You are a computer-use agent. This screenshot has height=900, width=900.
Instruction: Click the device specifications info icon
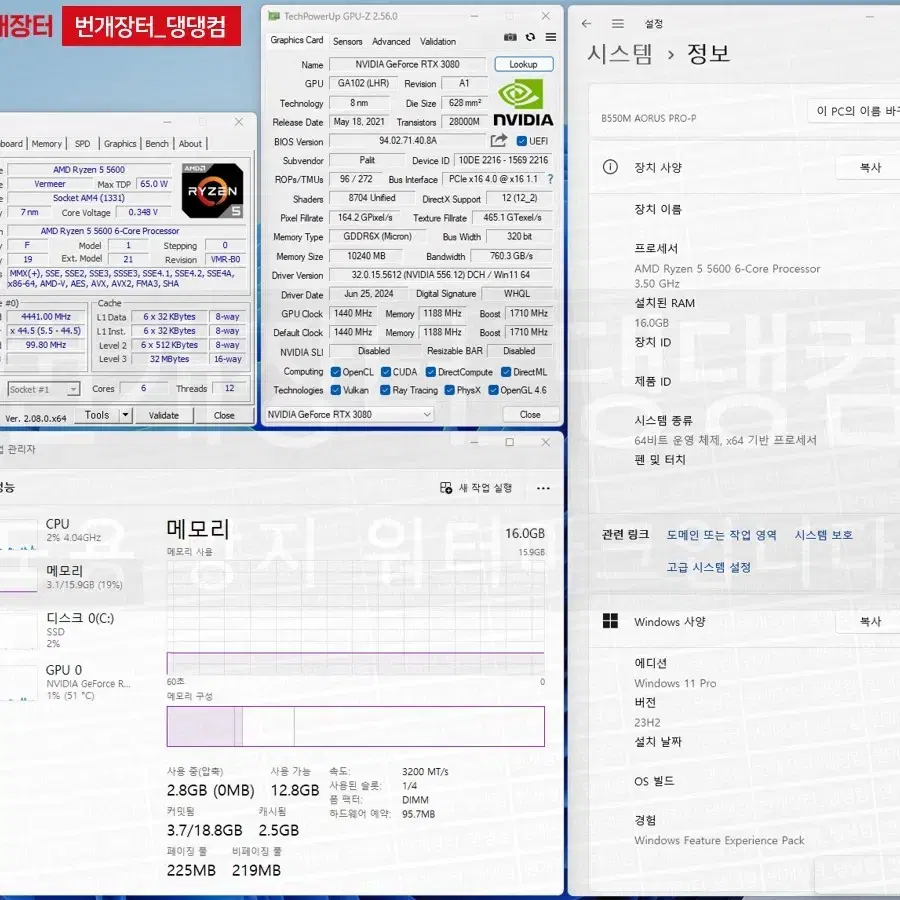[x=610, y=167]
